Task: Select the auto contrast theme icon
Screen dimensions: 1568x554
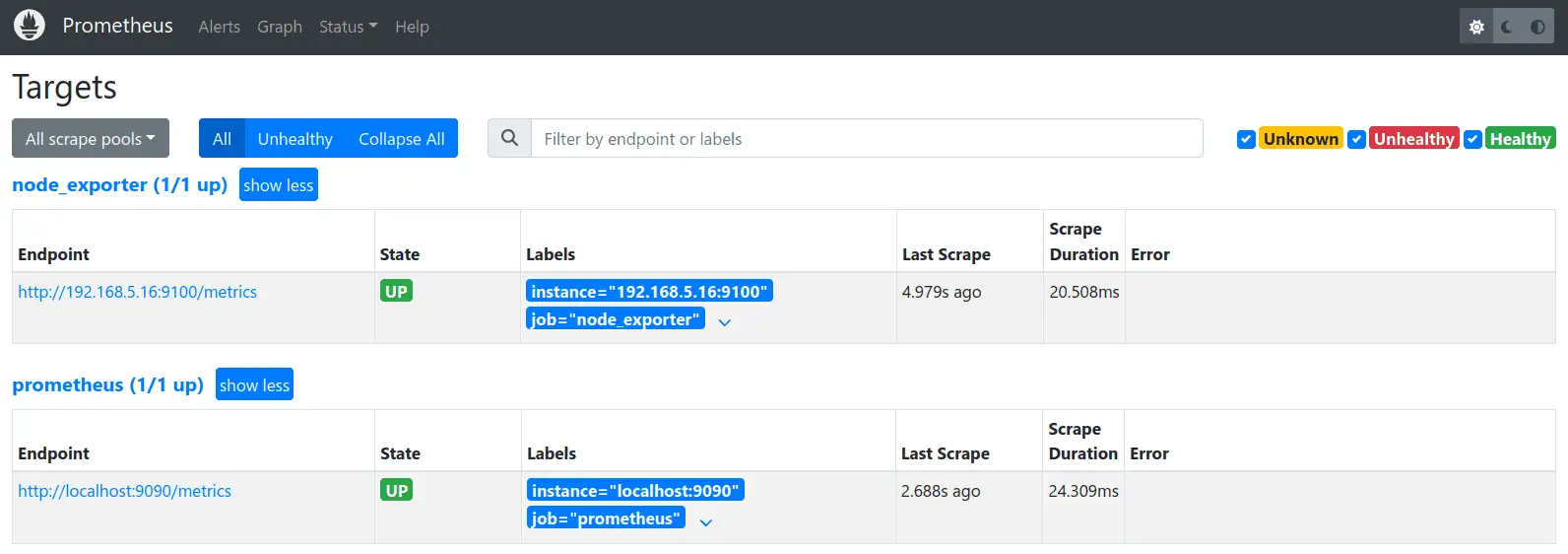Action: pos(1537,27)
